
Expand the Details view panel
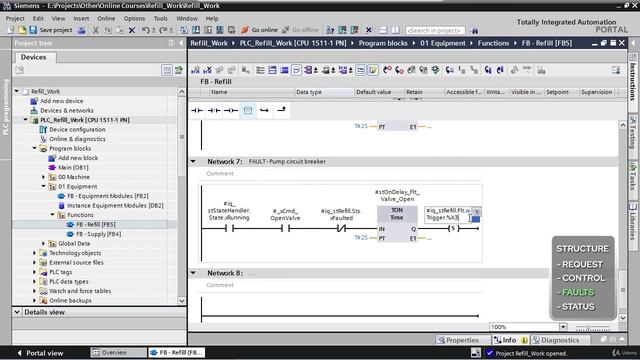pyautogui.click(x=17, y=312)
